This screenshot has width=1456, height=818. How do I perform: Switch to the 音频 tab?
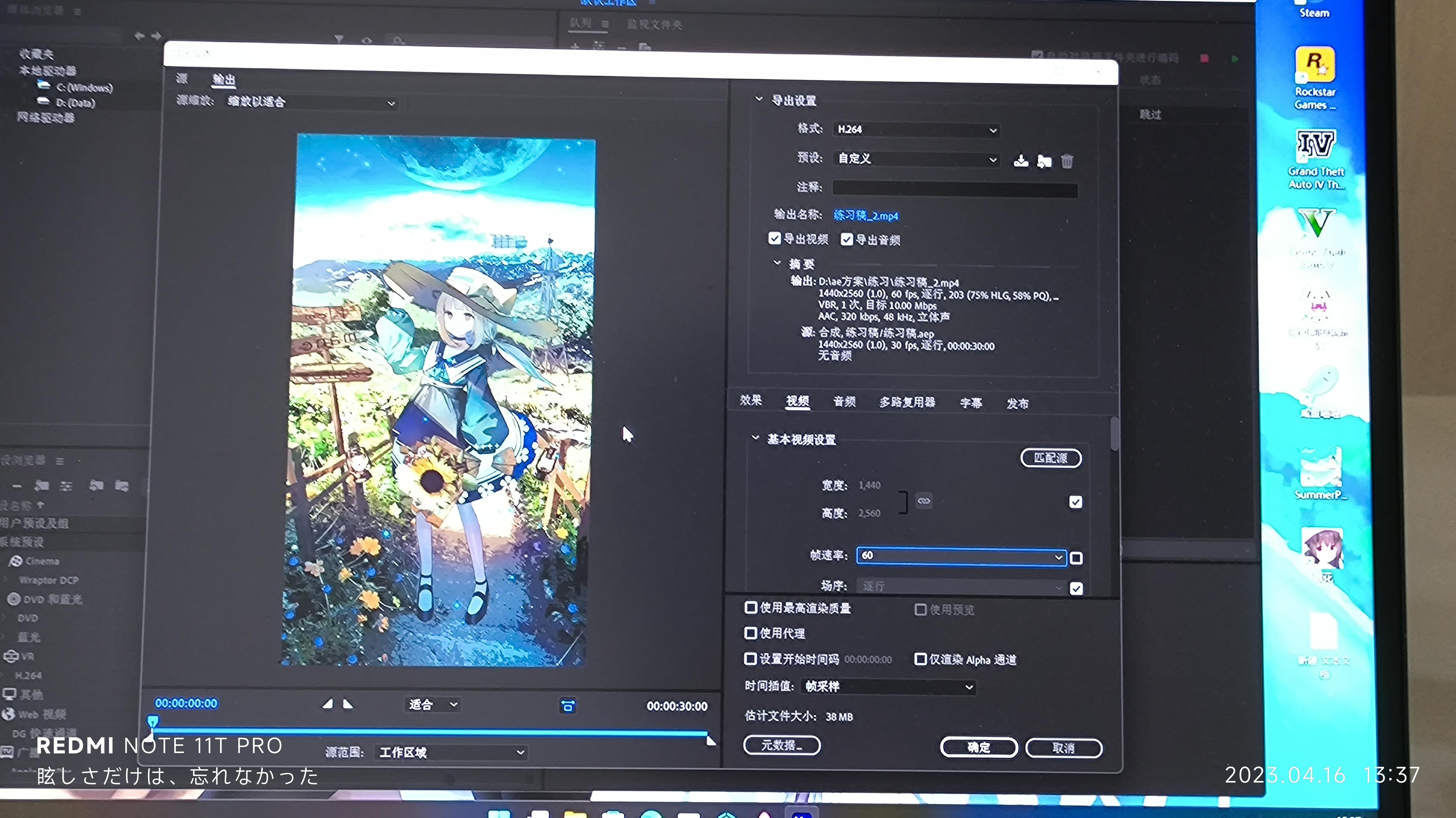point(844,402)
